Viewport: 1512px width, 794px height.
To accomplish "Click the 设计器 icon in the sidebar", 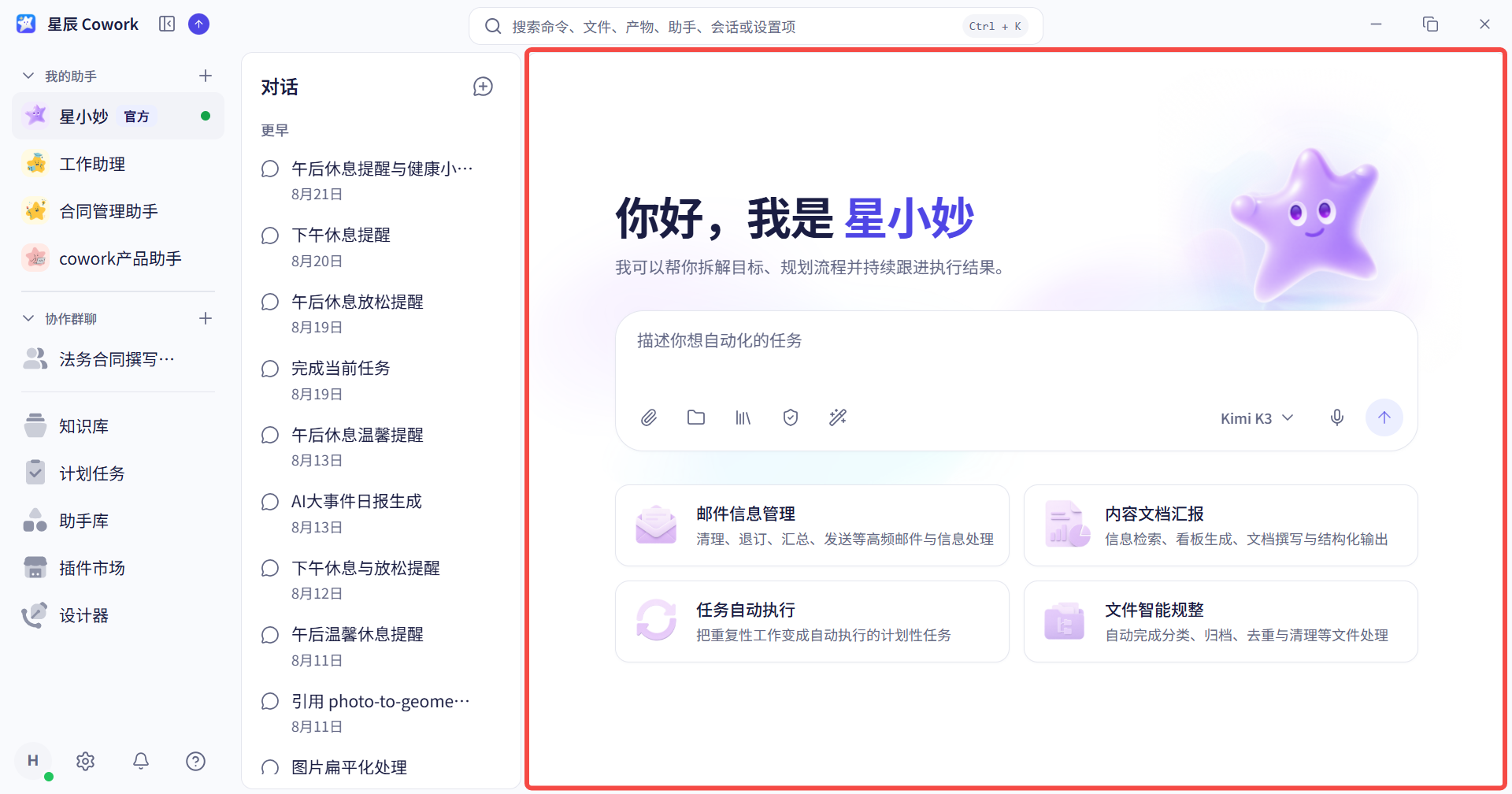I will pos(35,615).
